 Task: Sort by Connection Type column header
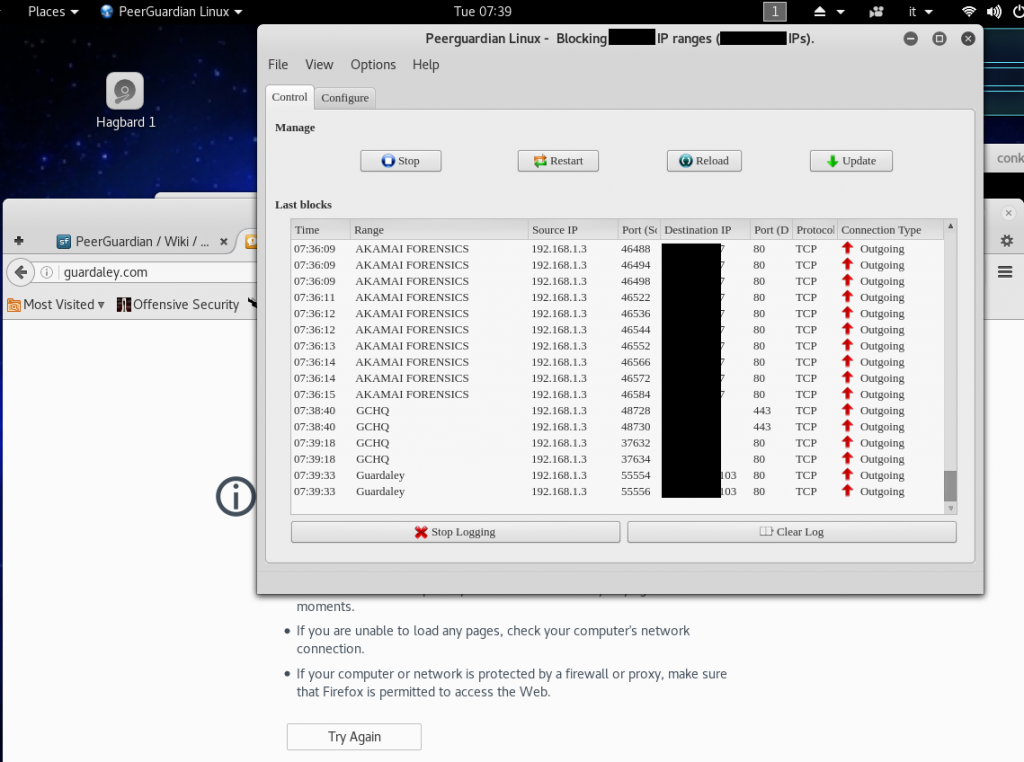(891, 230)
